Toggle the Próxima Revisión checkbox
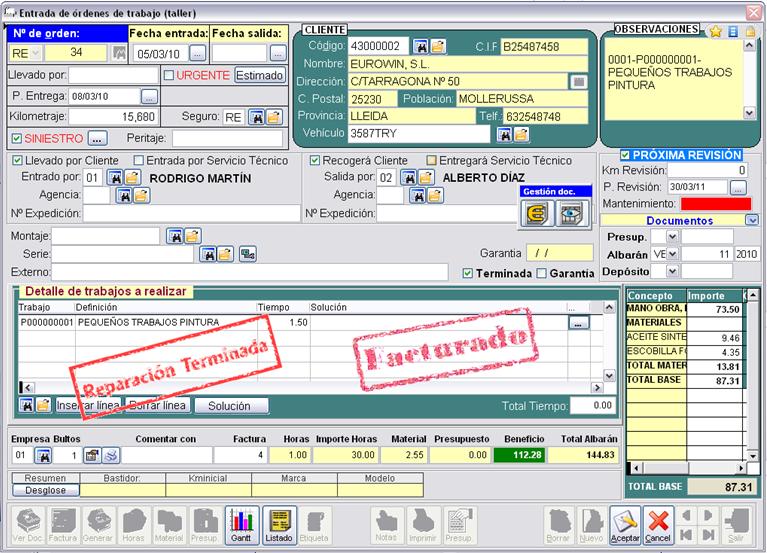 click(x=625, y=155)
